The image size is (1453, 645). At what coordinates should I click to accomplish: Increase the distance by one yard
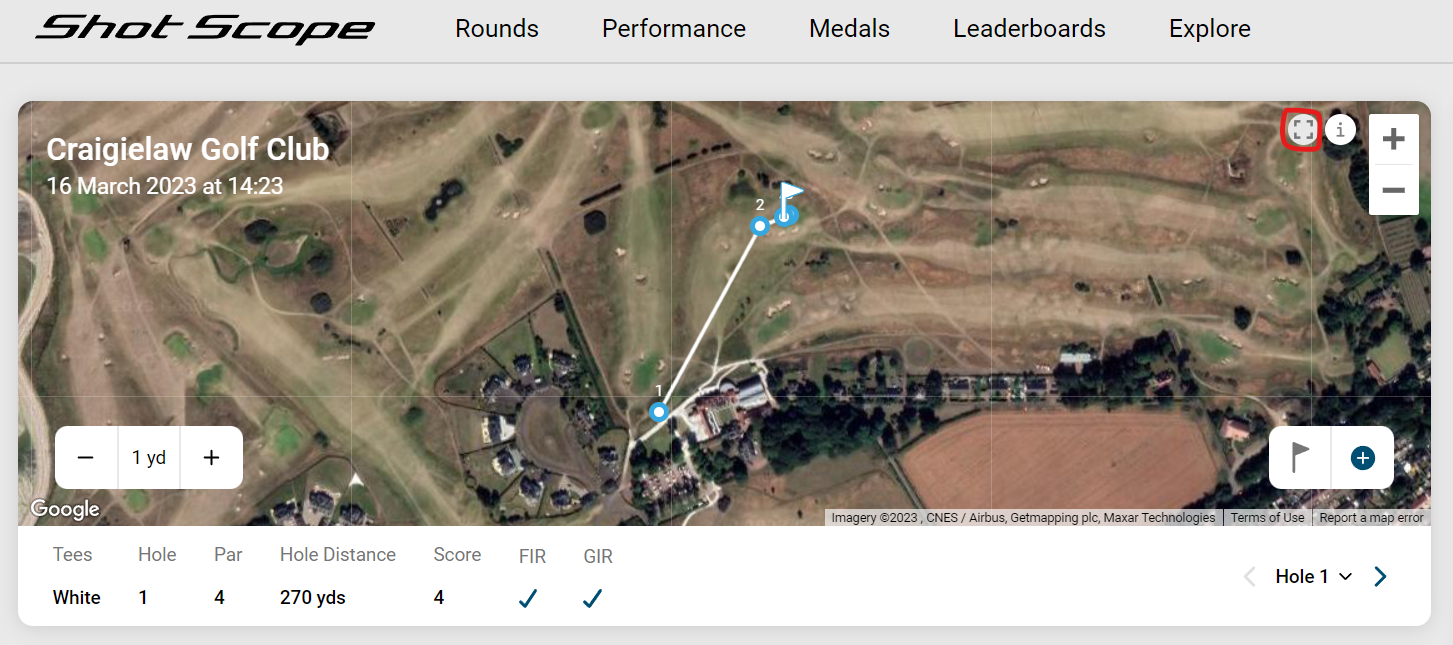211,458
